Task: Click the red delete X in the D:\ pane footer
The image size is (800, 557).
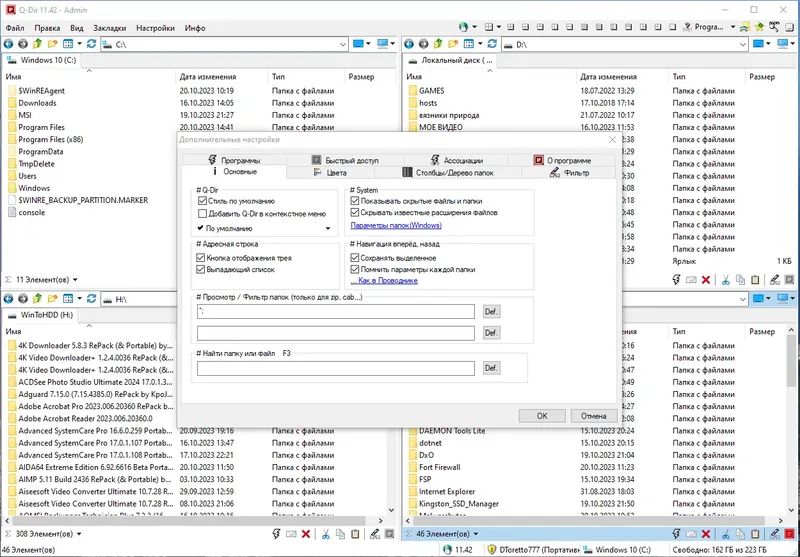Action: [x=706, y=280]
